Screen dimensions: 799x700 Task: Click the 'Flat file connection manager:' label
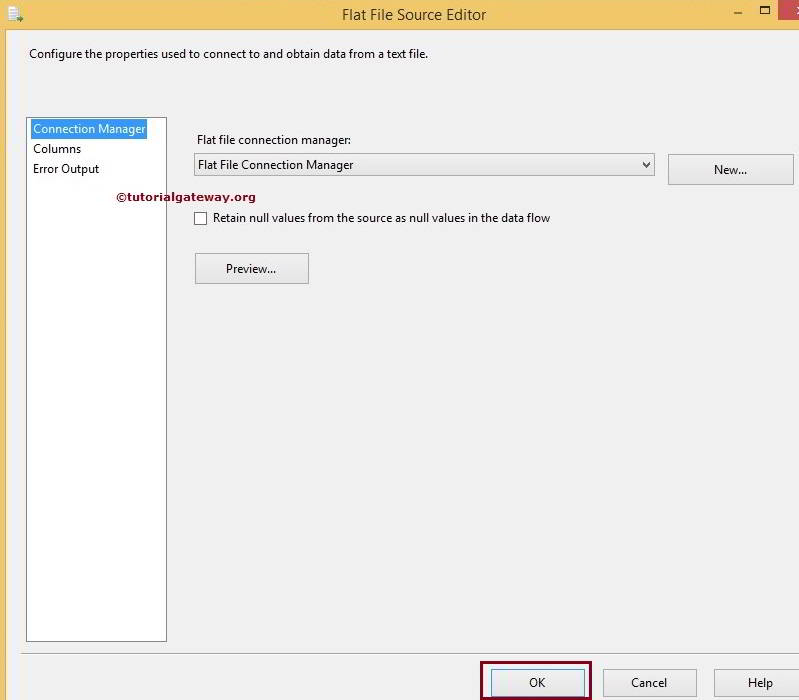tap(274, 140)
